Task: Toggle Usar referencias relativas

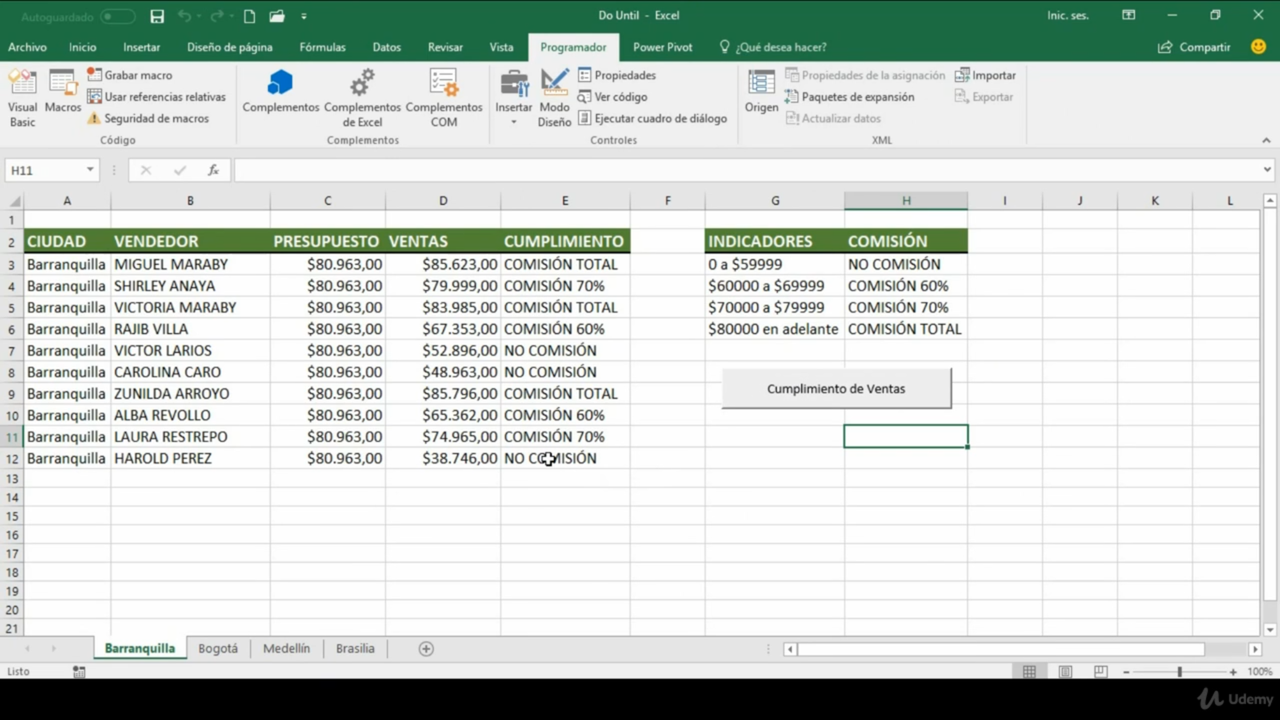Action: click(x=156, y=97)
